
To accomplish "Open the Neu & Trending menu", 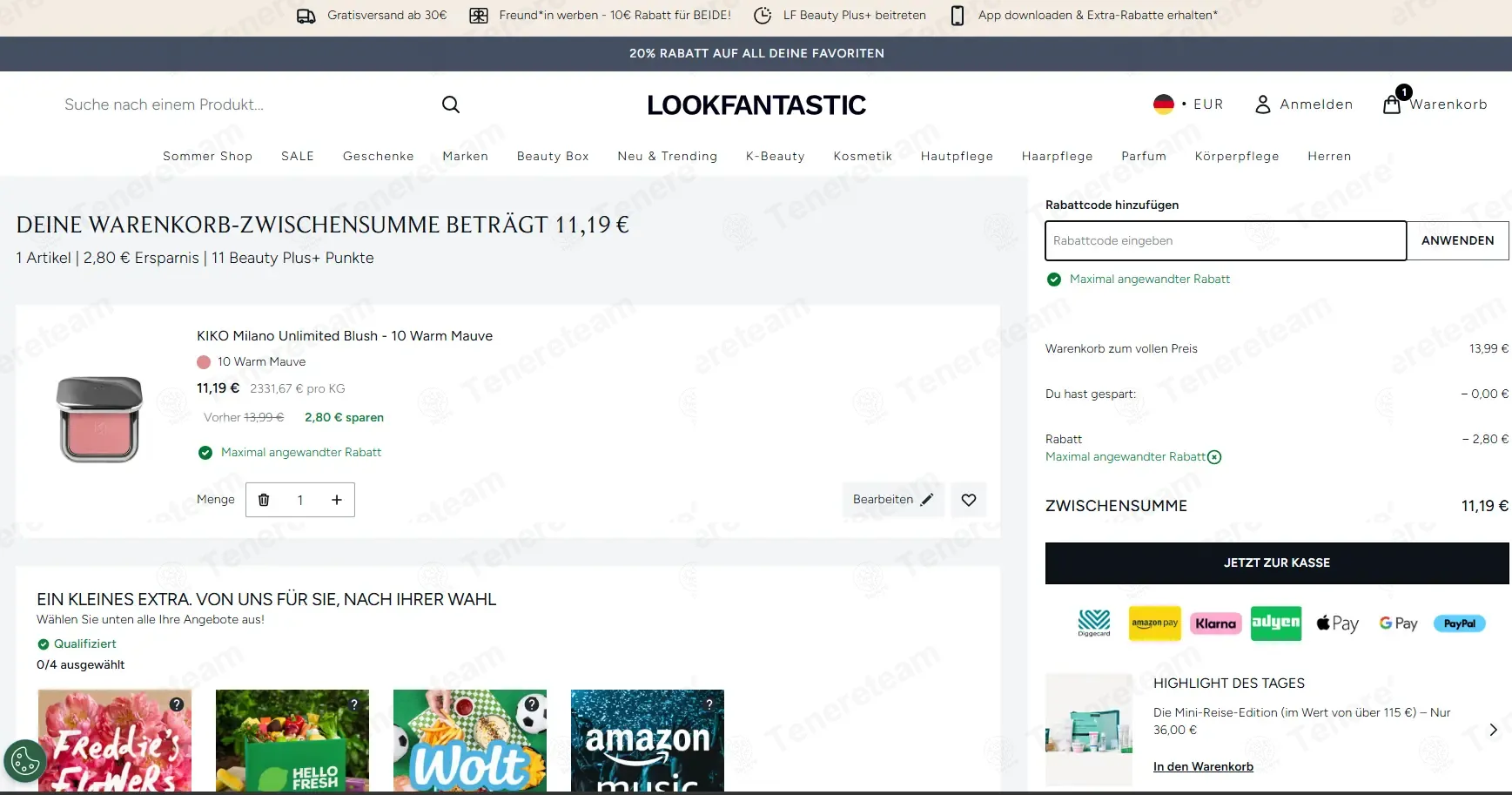I will tap(668, 156).
